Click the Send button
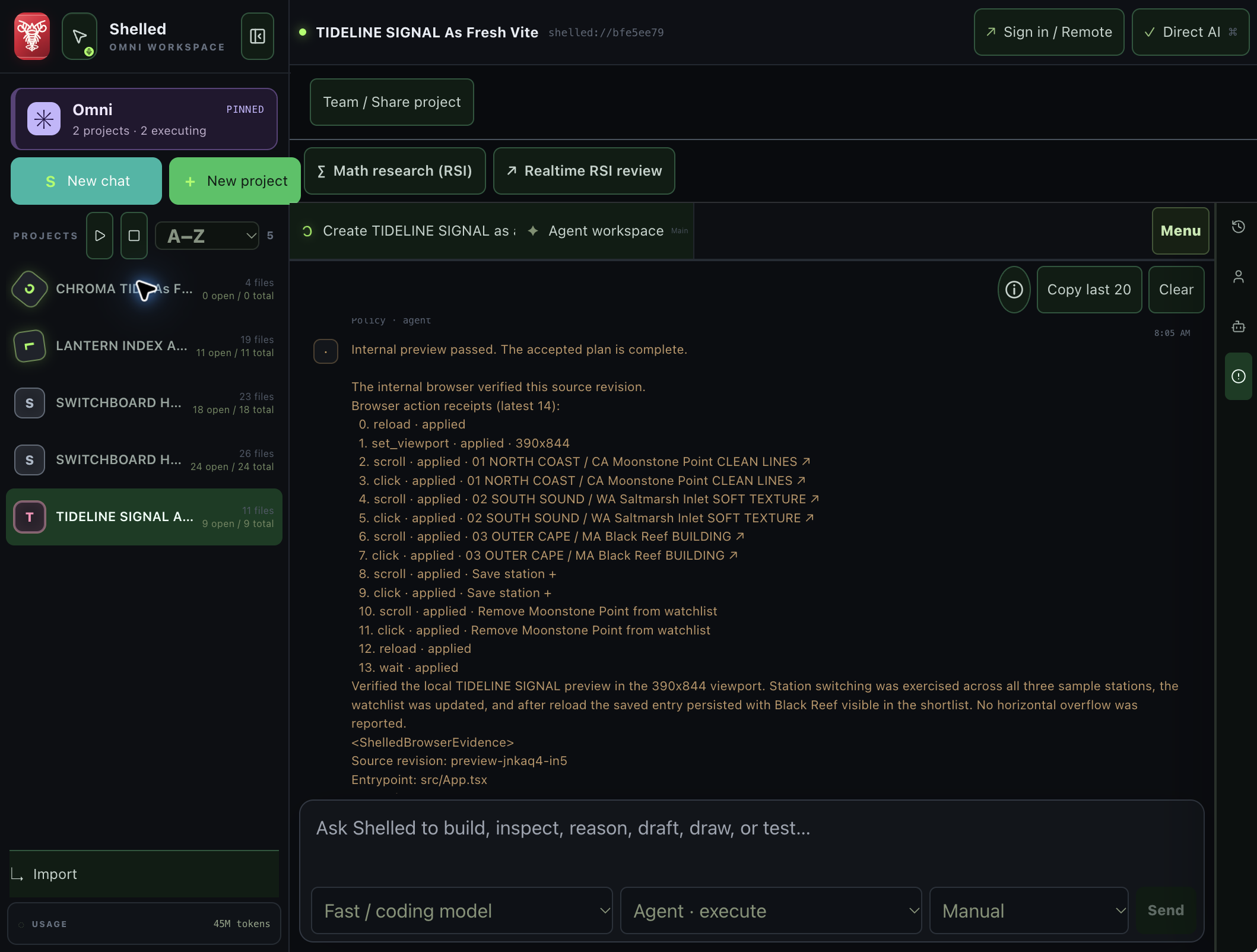 (1166, 910)
